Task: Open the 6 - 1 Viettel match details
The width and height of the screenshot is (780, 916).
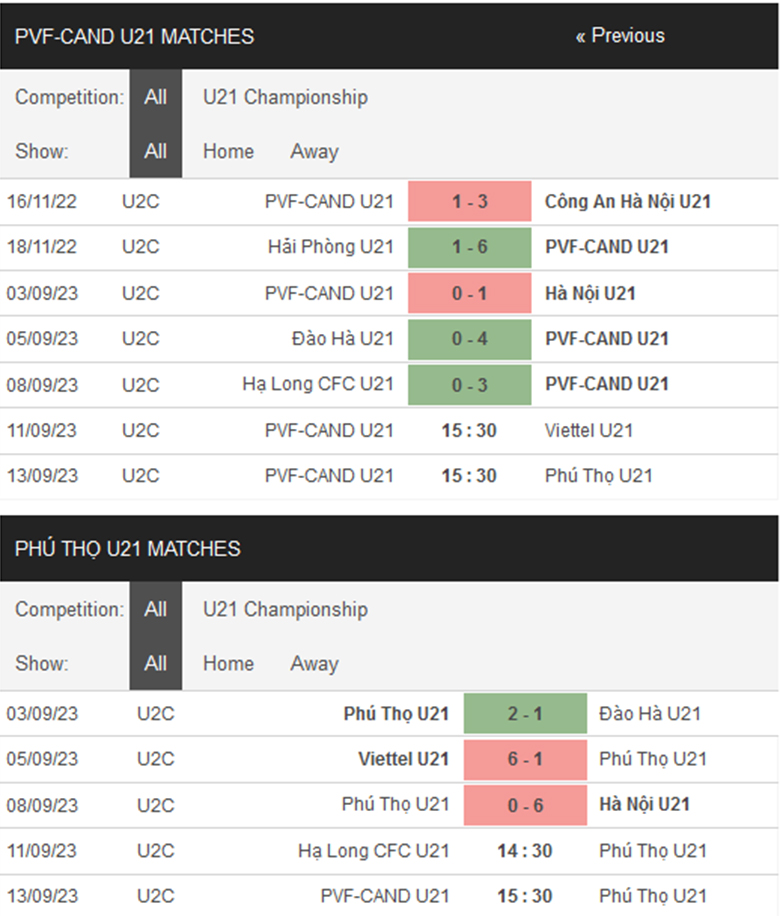Action: pos(525,759)
